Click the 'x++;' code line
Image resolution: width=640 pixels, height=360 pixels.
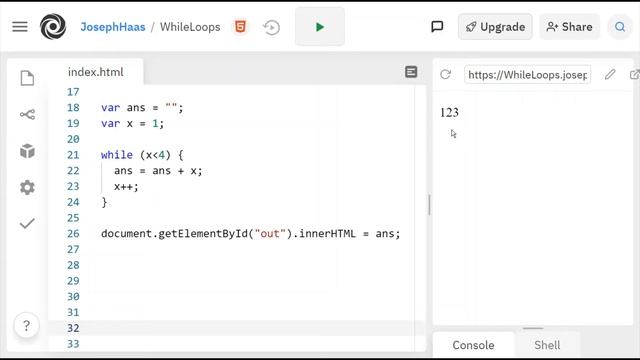(x=126, y=187)
